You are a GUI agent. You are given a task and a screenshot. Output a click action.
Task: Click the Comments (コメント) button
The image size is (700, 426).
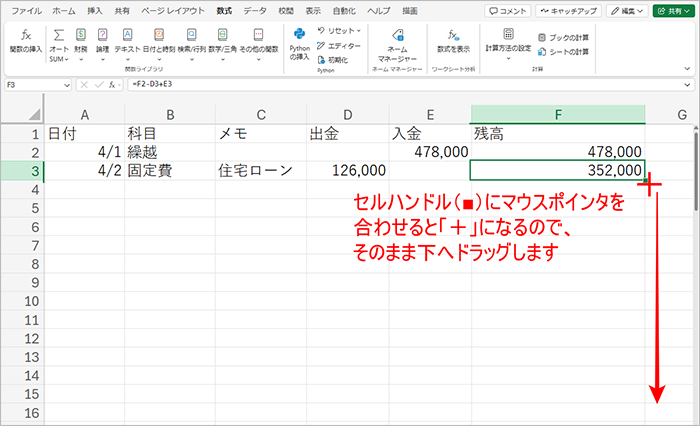[508, 10]
